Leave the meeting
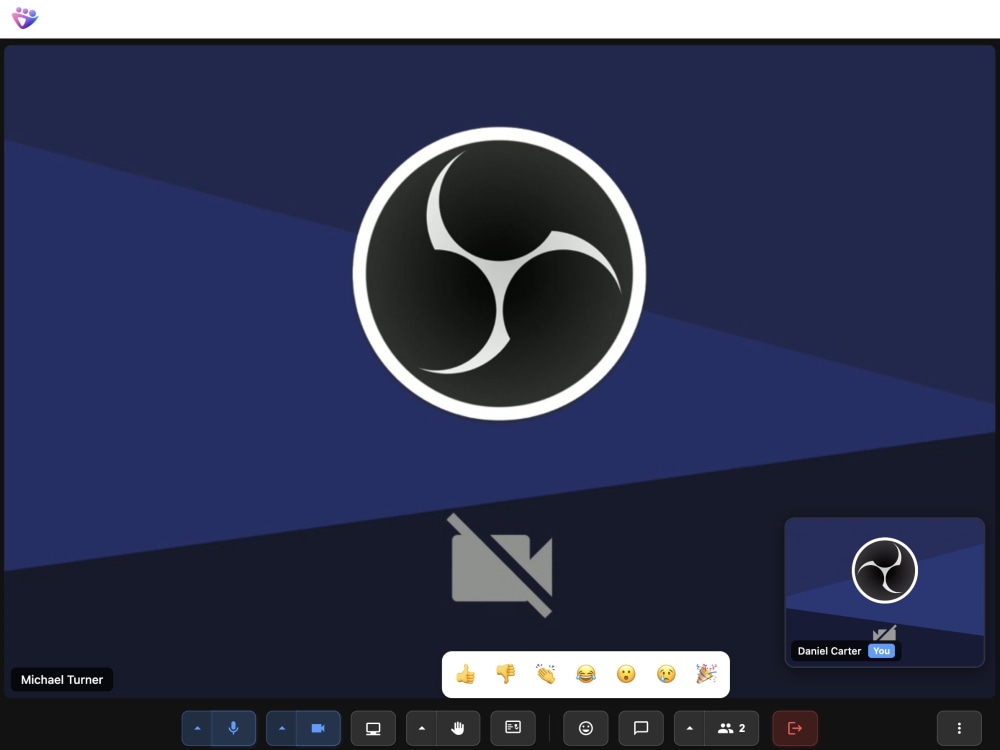Viewport: 1000px width, 750px height. [x=795, y=728]
